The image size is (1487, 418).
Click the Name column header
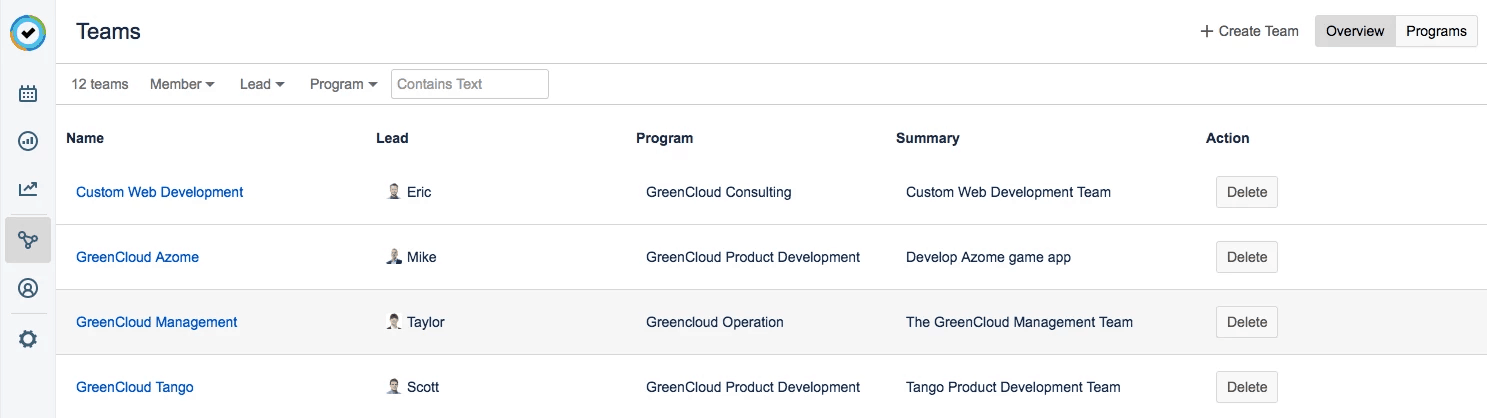pyautogui.click(x=85, y=138)
